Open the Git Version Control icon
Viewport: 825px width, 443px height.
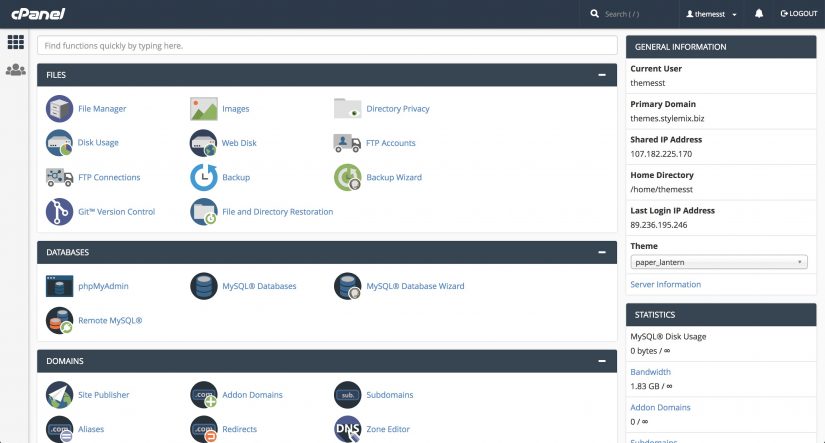click(59, 212)
